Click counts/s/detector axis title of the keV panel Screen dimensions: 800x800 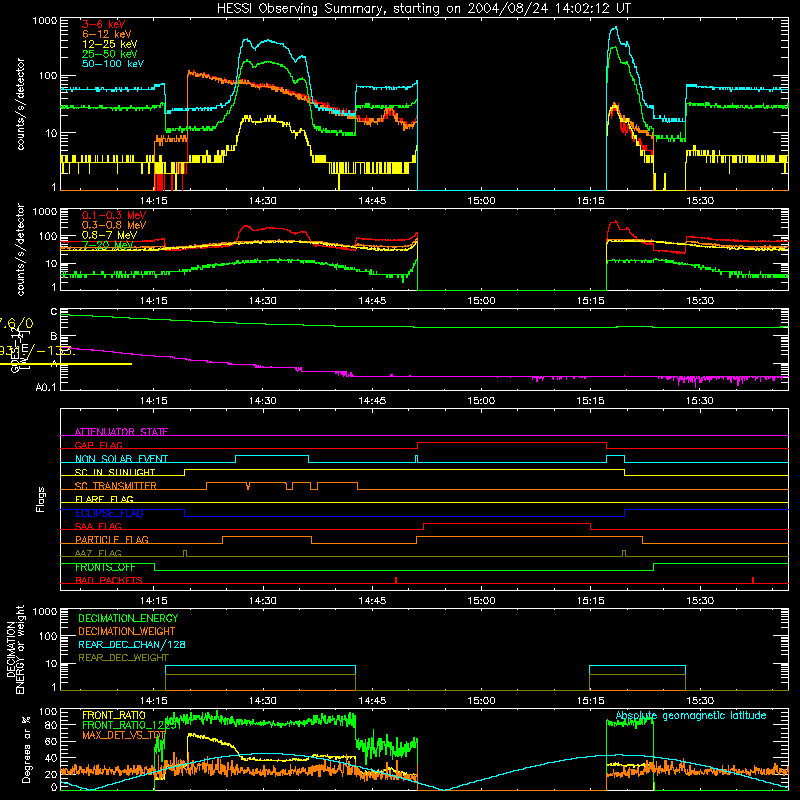tap(20, 104)
